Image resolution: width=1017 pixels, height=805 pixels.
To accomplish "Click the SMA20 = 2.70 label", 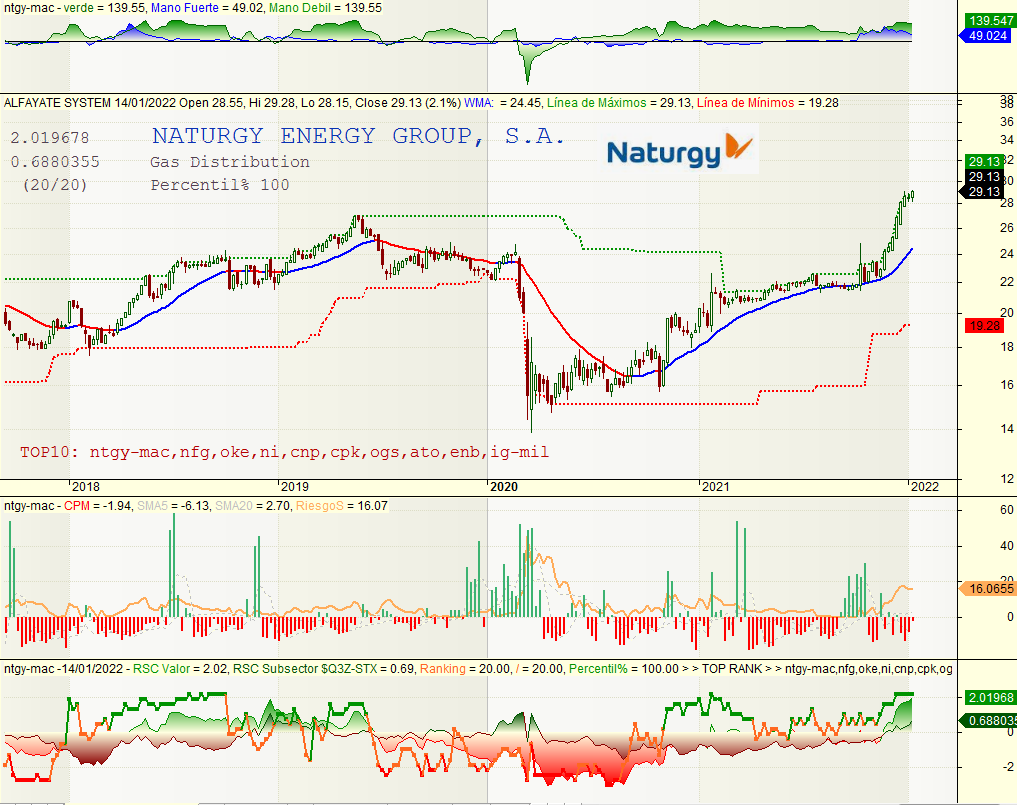I will [x=252, y=505].
